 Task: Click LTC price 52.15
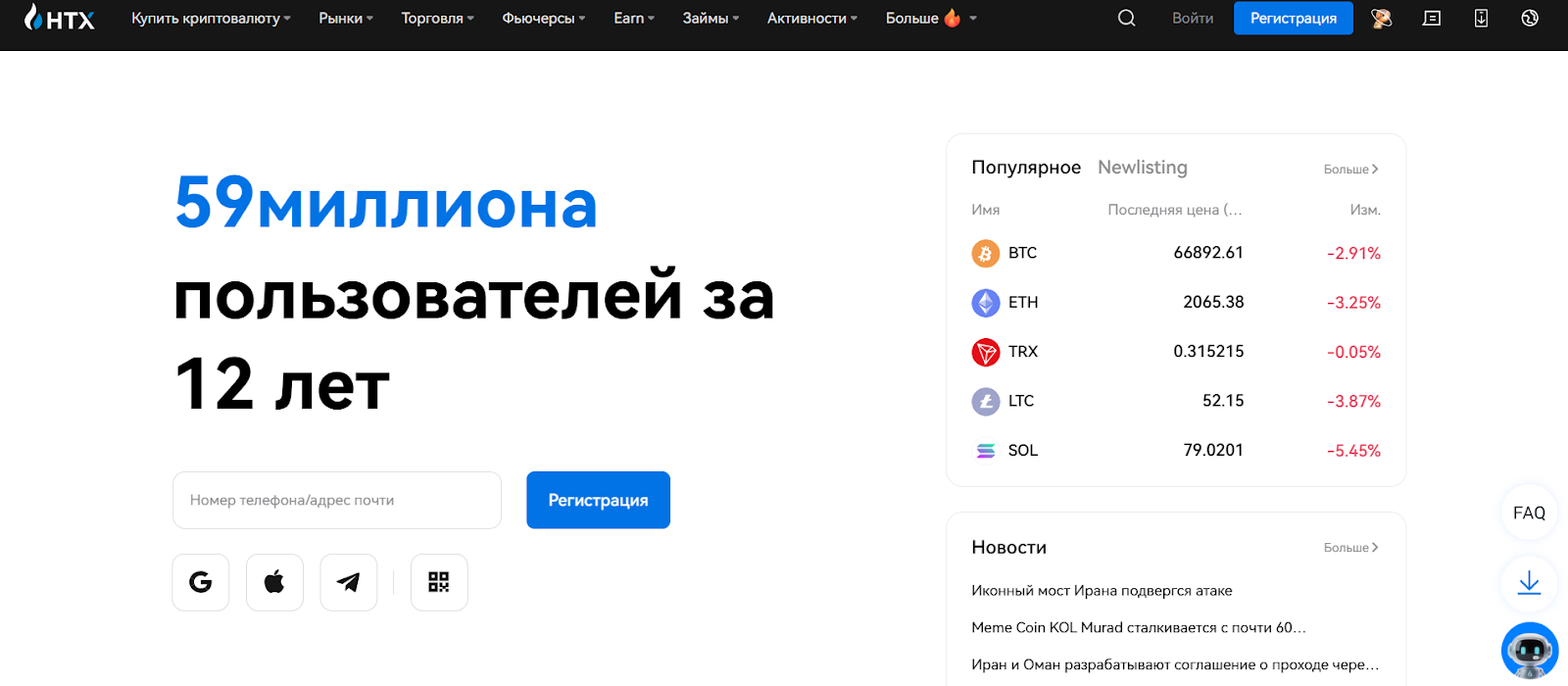tap(1223, 401)
